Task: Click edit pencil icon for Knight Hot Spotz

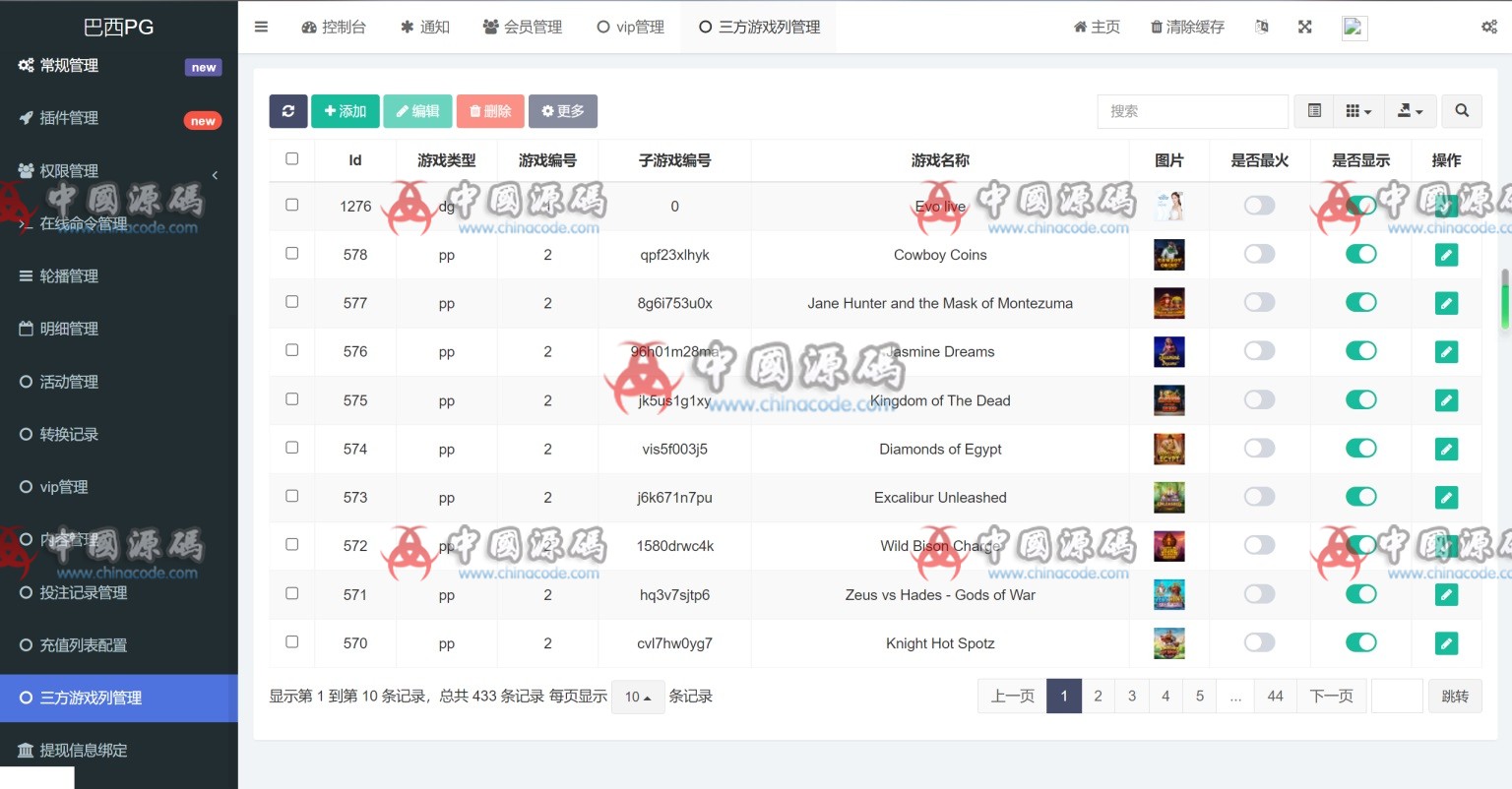Action: tap(1446, 643)
